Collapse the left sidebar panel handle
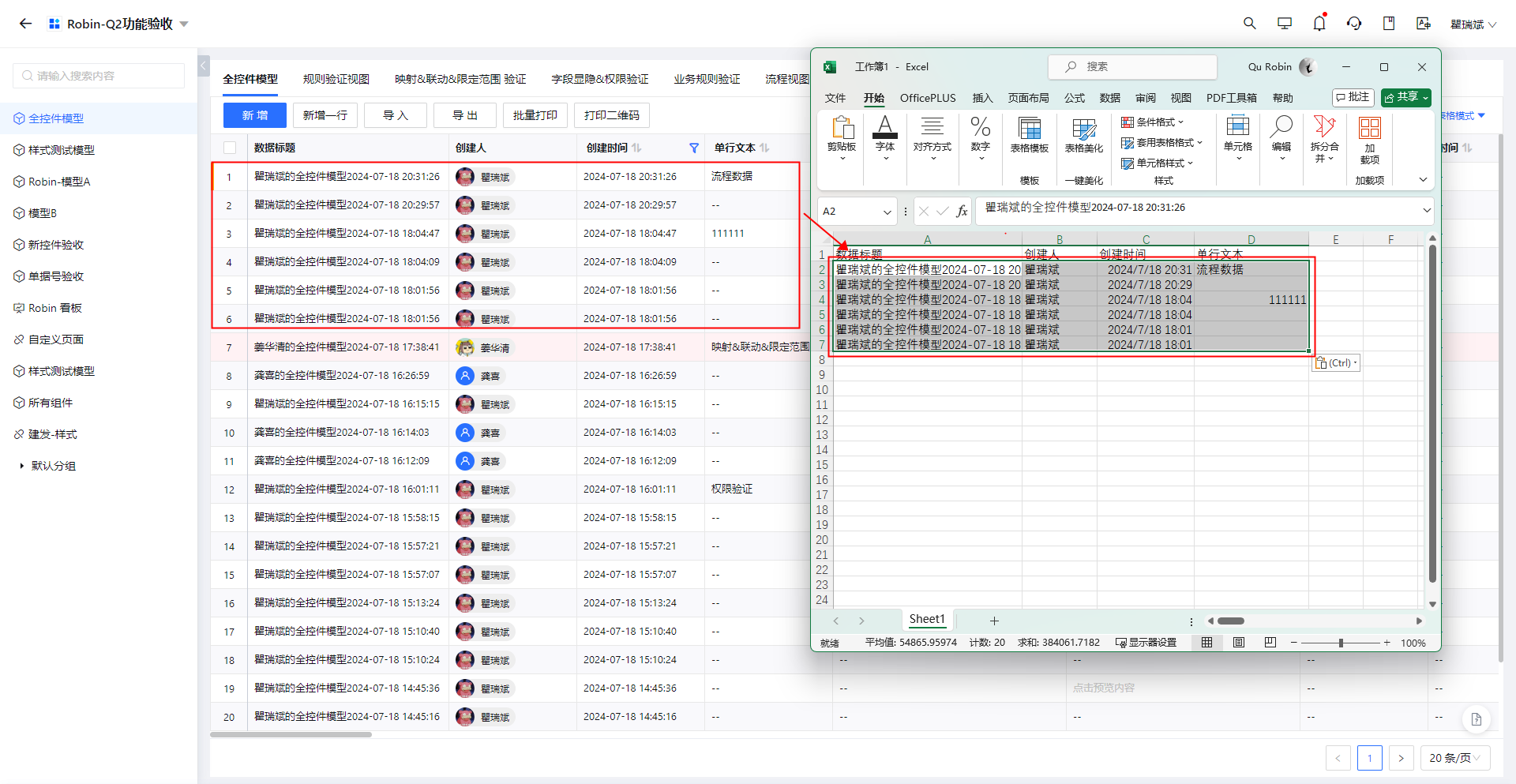This screenshot has width=1516, height=784. point(203,66)
